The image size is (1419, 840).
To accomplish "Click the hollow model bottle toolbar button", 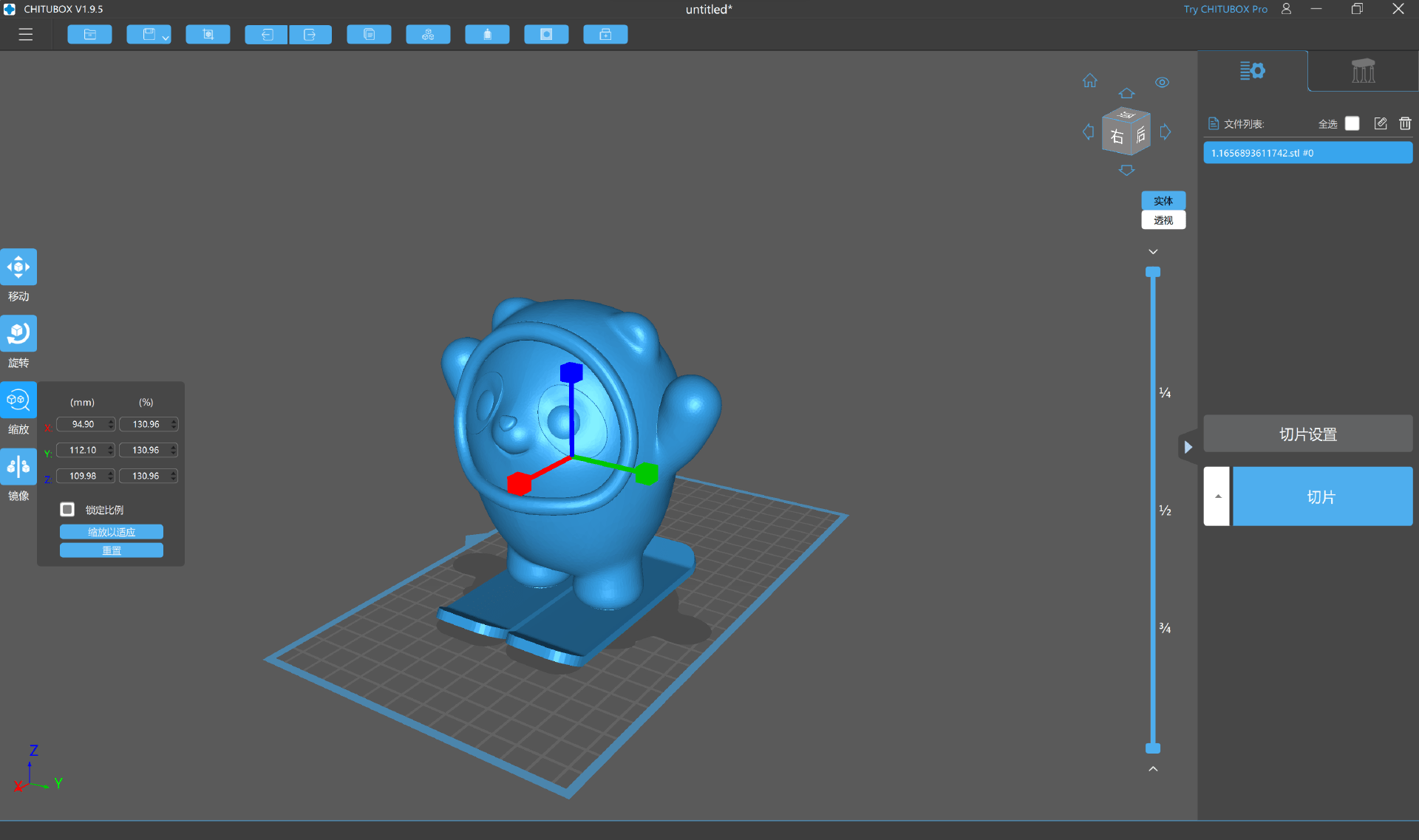I will point(487,35).
